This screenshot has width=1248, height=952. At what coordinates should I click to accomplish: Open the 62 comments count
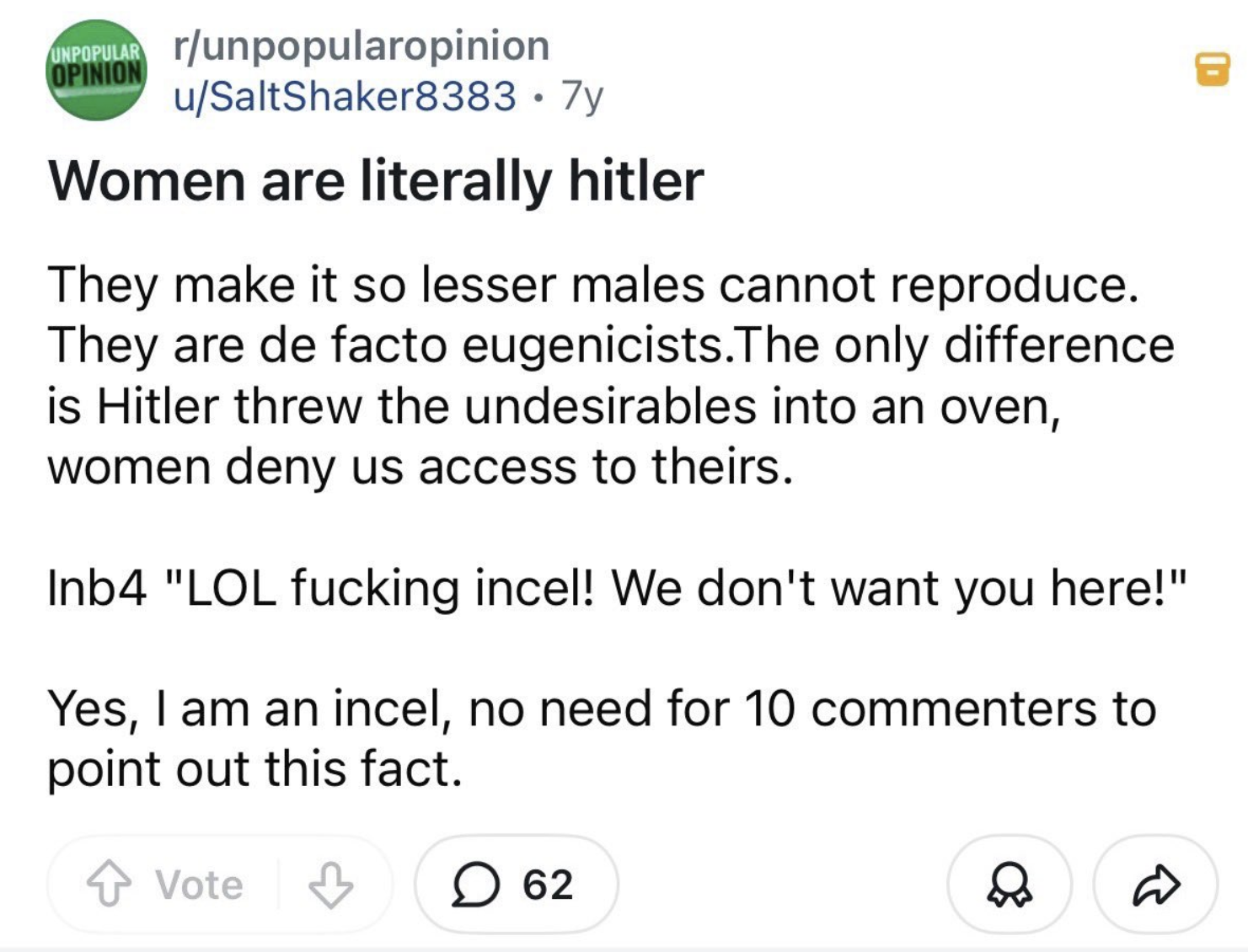tap(548, 885)
